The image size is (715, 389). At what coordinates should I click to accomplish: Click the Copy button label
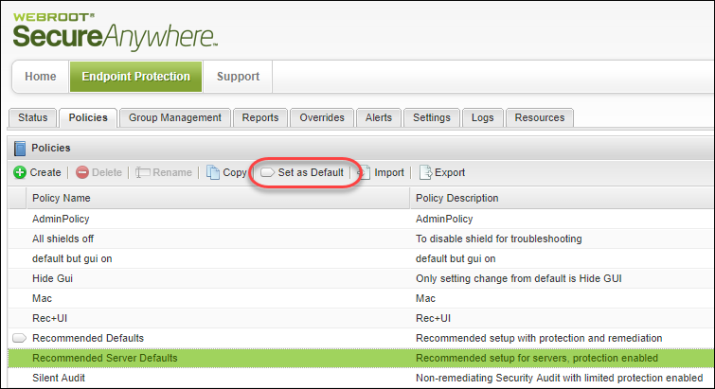pyautogui.click(x=234, y=173)
